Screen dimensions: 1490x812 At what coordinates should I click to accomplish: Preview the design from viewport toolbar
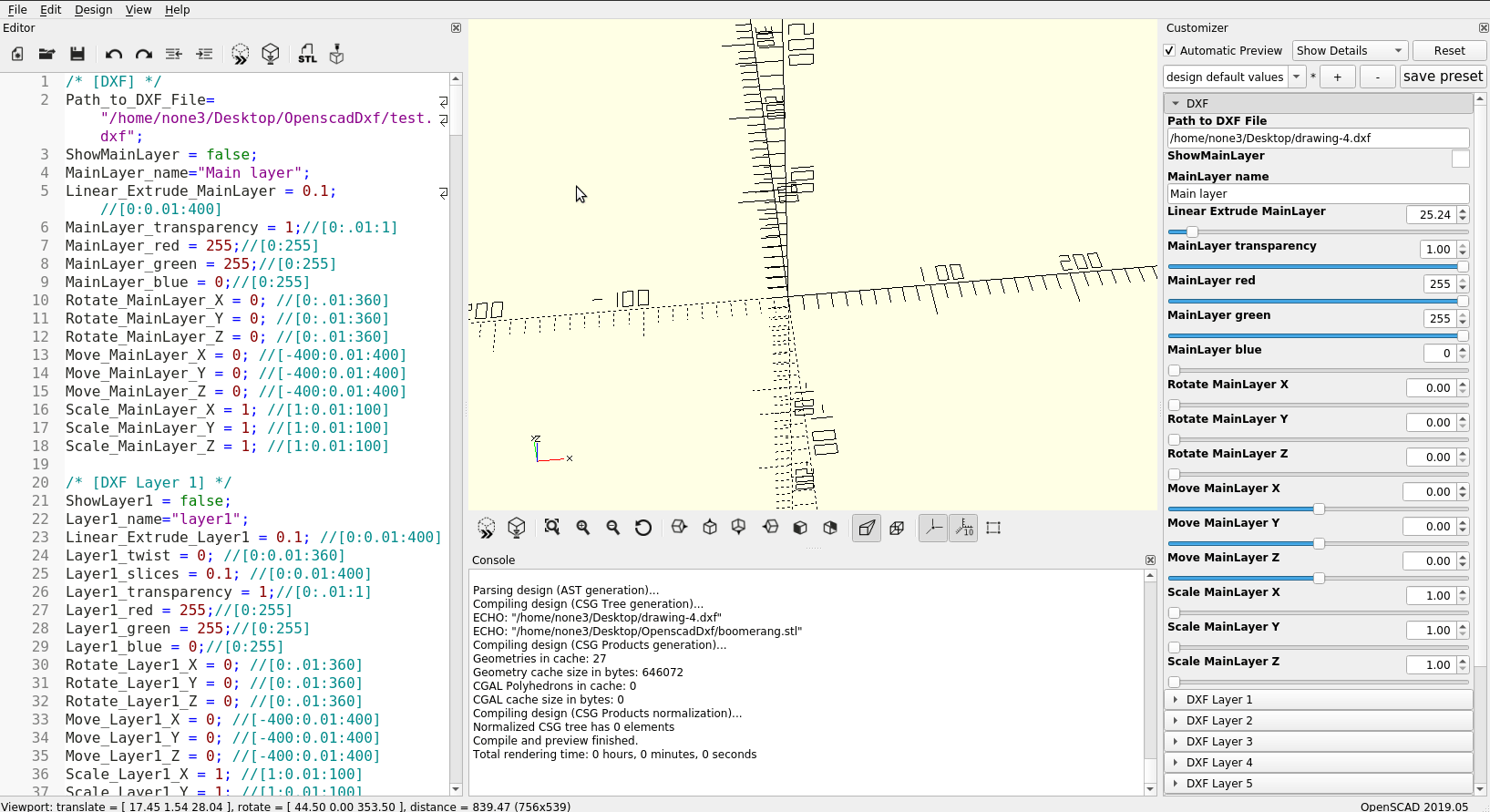click(487, 528)
